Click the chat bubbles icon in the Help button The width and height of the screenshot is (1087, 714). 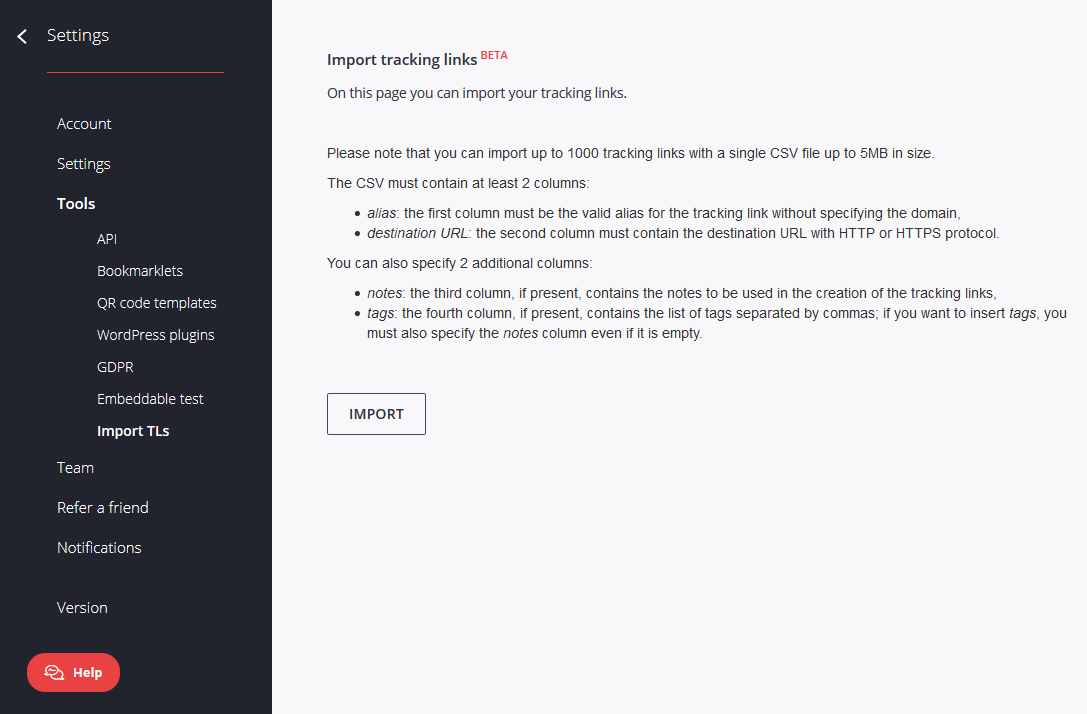click(54, 672)
